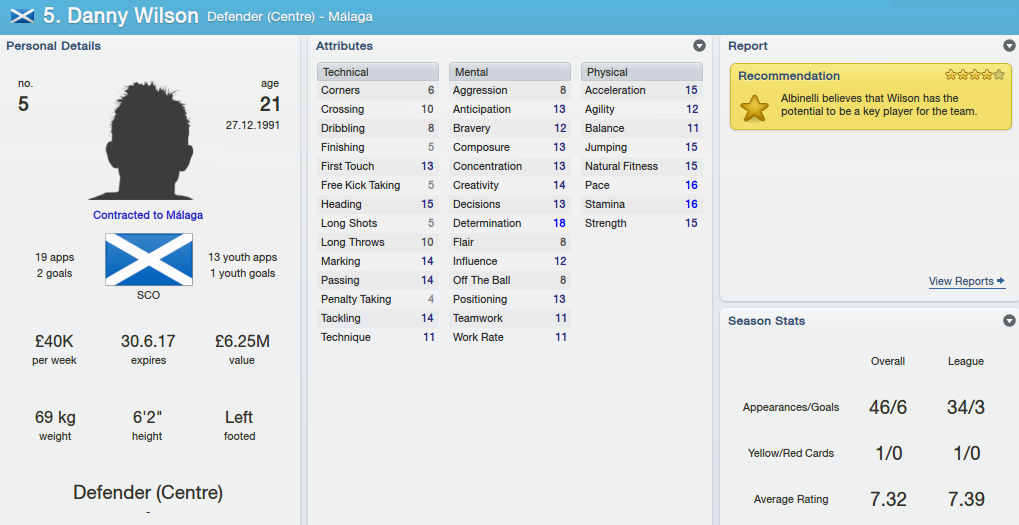
Task: Click the five-star rating in Recommendation
Action: 975,75
